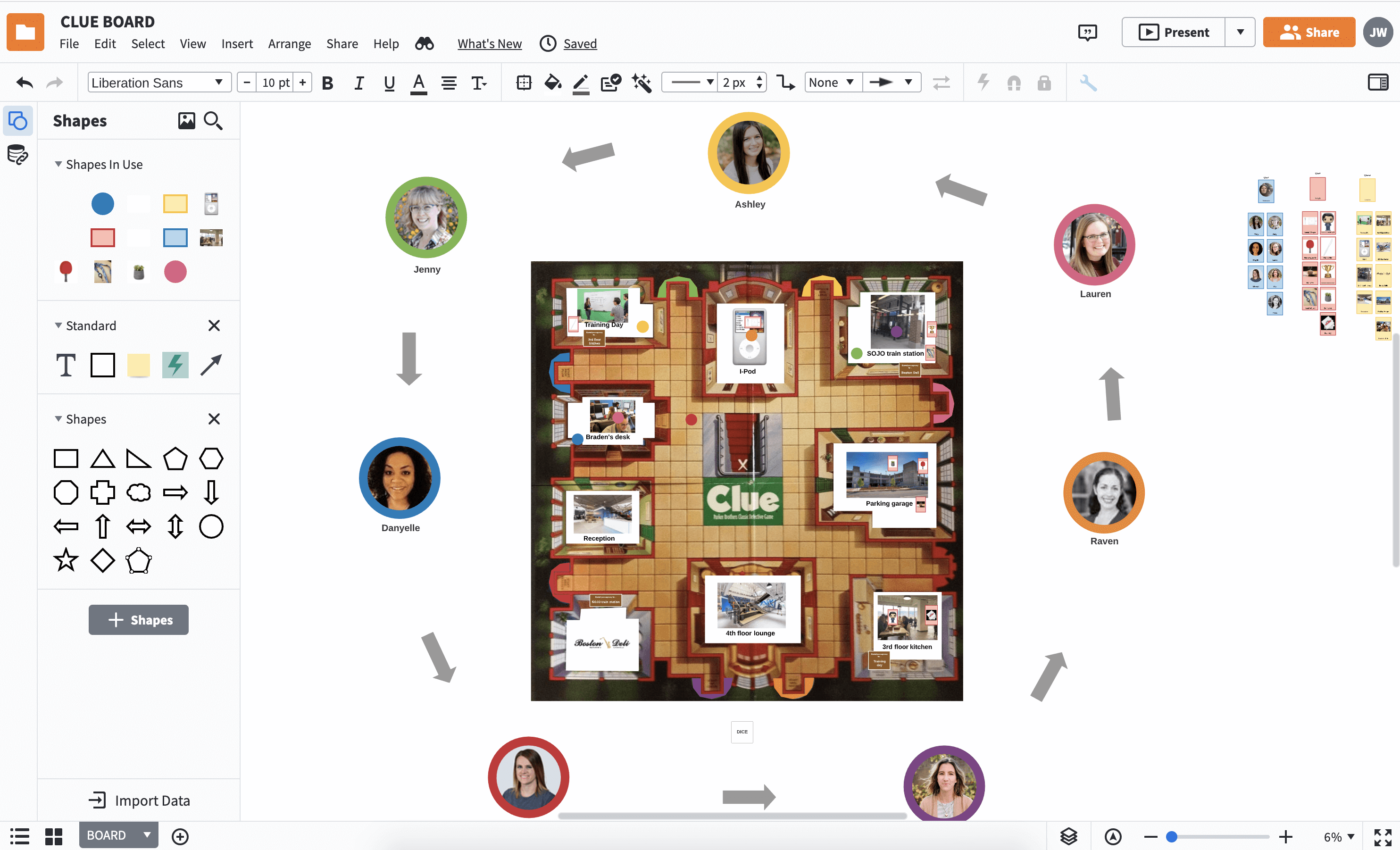Click the orange Share button
The width and height of the screenshot is (1400, 850).
(1309, 33)
